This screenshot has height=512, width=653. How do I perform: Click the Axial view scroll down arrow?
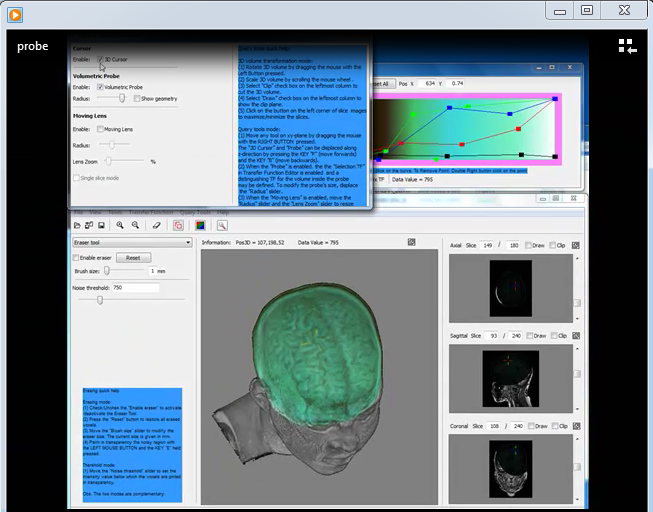[577, 319]
